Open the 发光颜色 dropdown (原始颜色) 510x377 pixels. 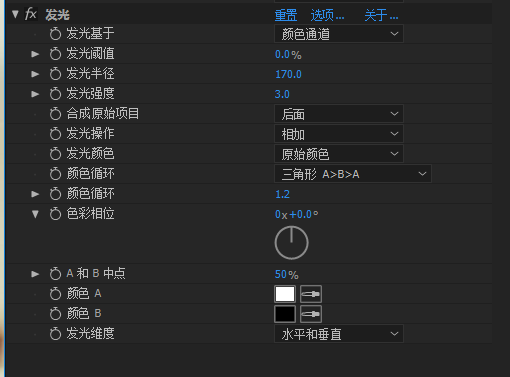[339, 154]
